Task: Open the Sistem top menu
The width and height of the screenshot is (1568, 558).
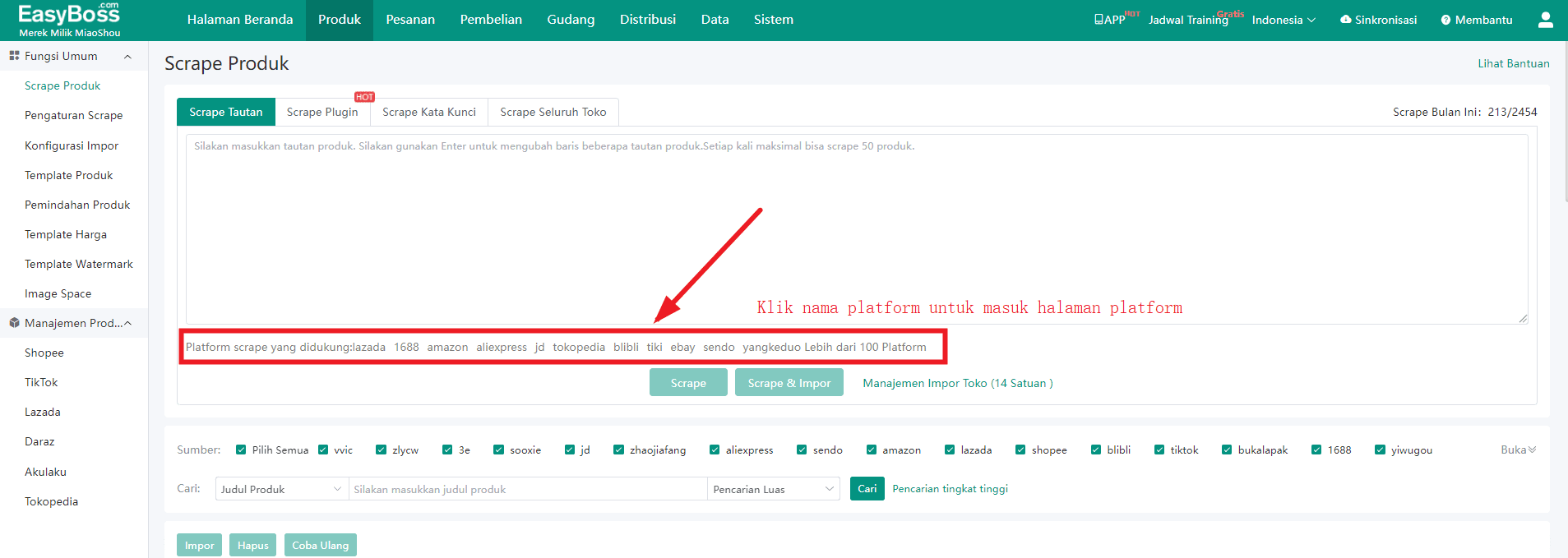Action: click(774, 20)
